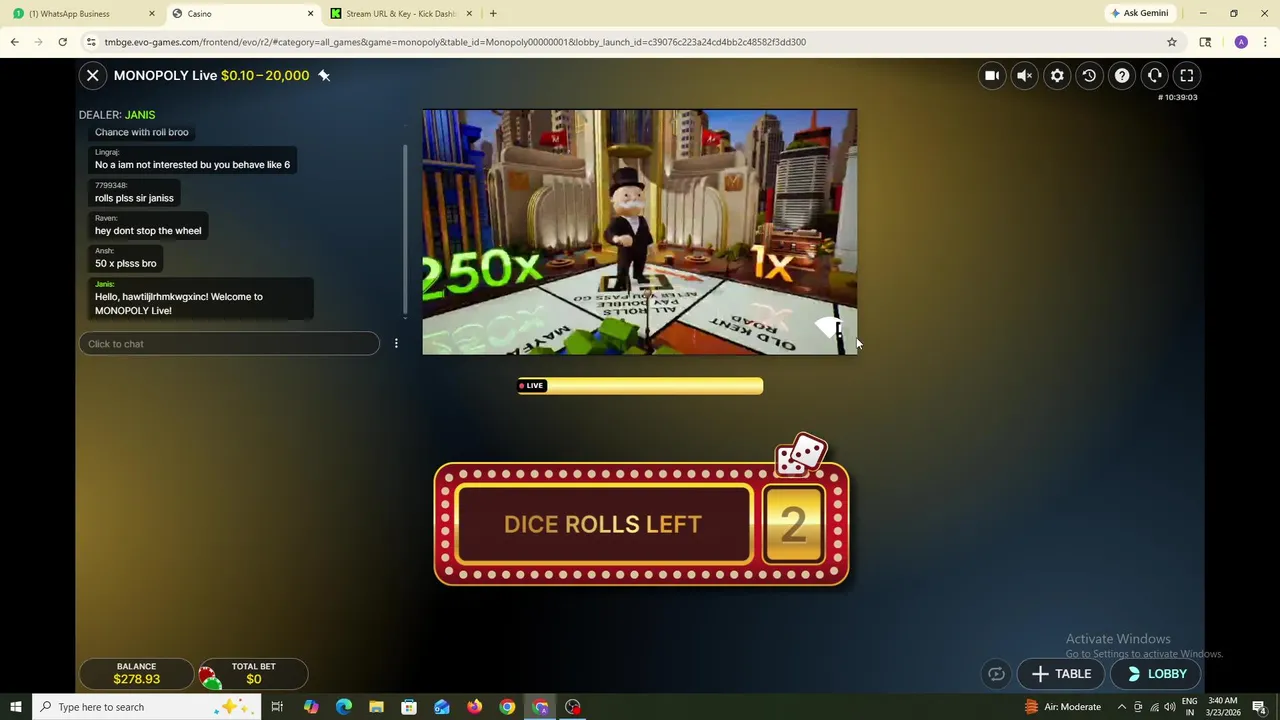Close the MONOPOLY Live game with X
This screenshot has width=1280, height=720.
click(92, 75)
